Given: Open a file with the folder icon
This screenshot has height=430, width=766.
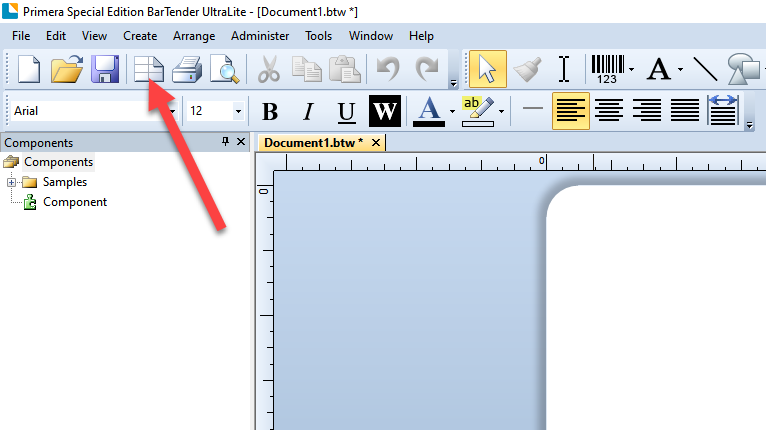Looking at the screenshot, I should point(67,69).
